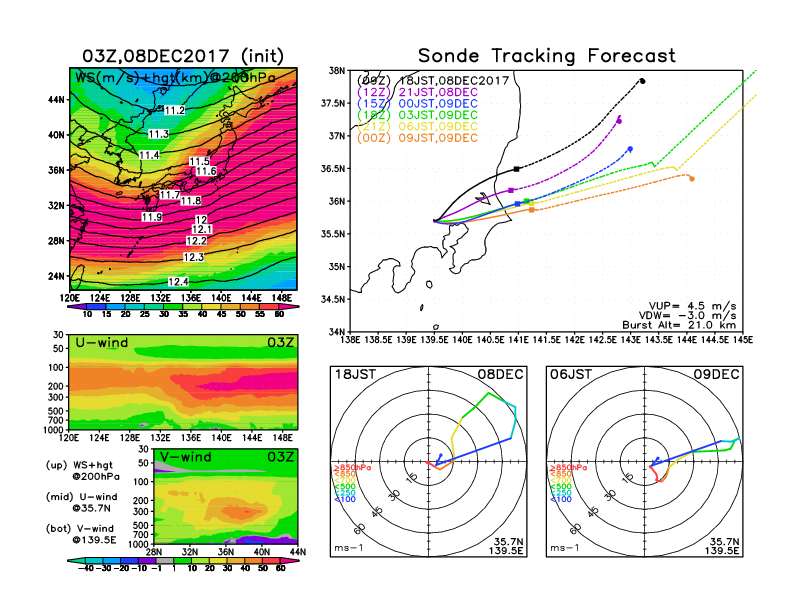The image size is (792, 612).
Task: Click the "09DEC" label on right hodograph
Action: coord(717,374)
